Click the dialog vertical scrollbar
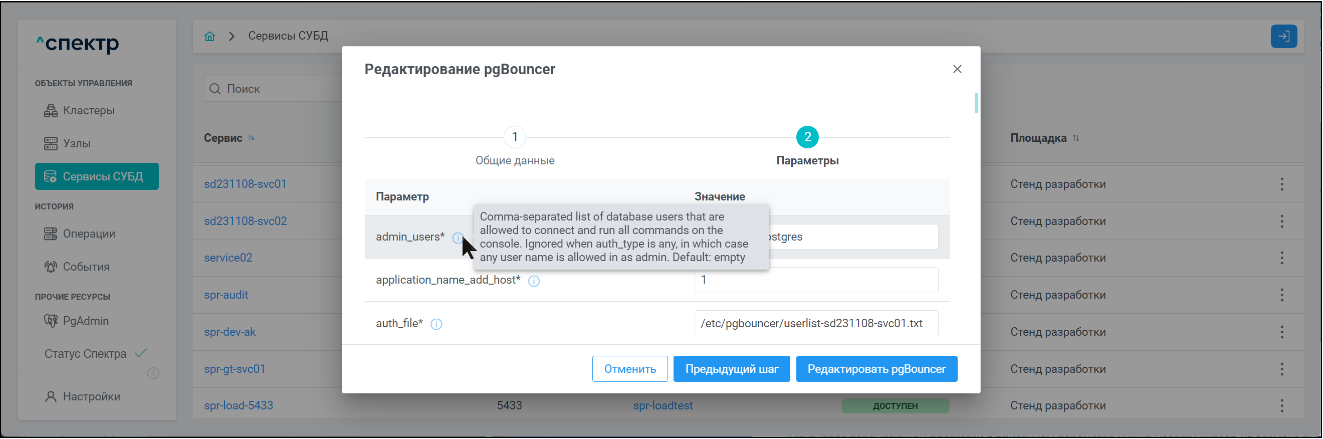The image size is (1323, 439). (976, 104)
